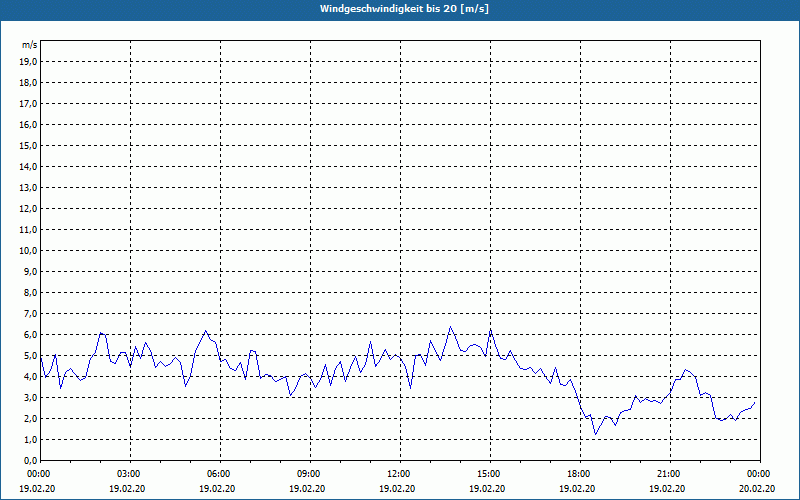
Task: Select the 9,0 y-axis label
Action: (x=30, y=271)
